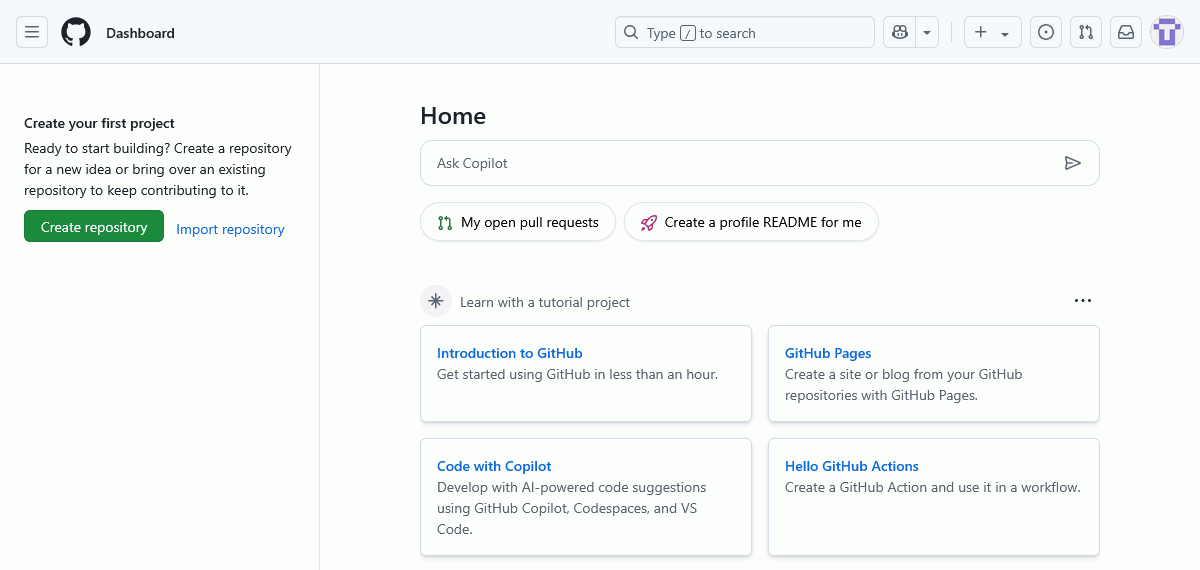Viewport: 1200px width, 570px height.
Task: Open the three-dots menu for tutorial projects
Action: point(1083,300)
